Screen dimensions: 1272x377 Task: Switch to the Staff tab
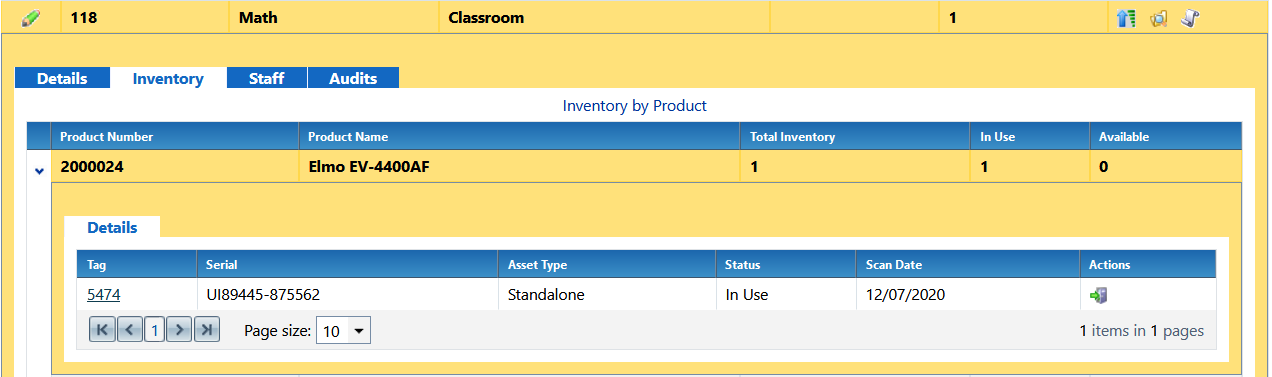tap(267, 78)
